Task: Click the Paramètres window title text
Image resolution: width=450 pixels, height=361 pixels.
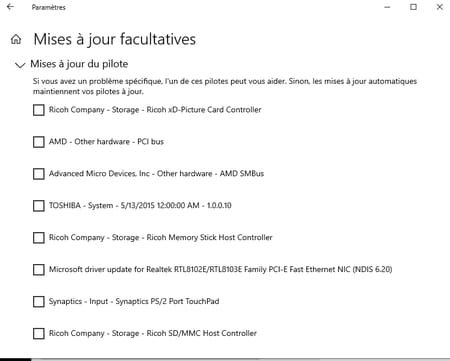Action: pos(49,7)
